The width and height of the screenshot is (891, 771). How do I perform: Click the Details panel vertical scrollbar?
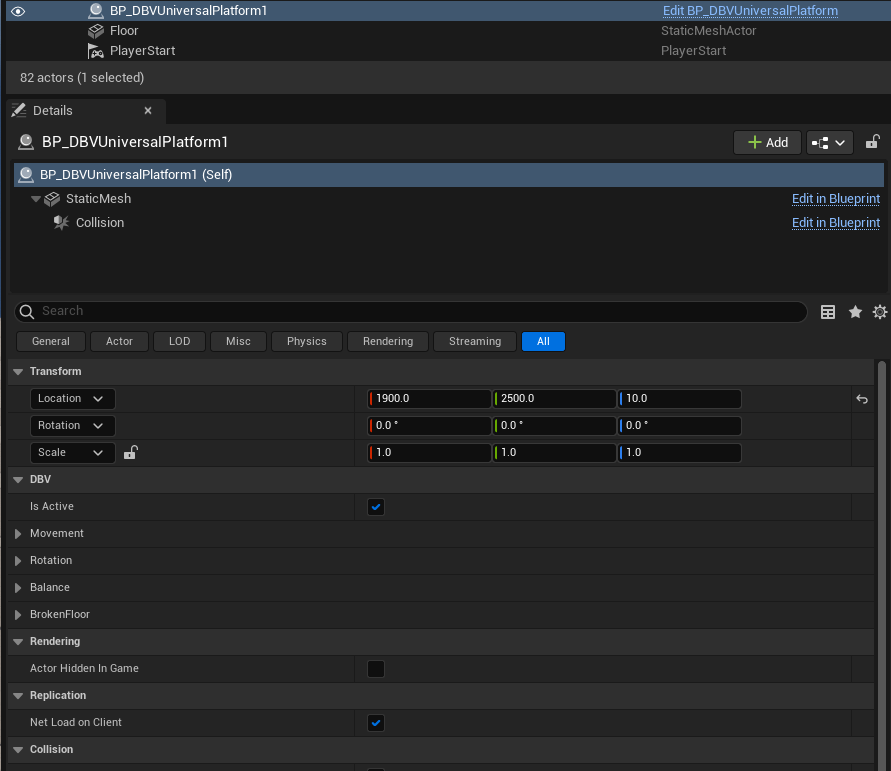pos(882,565)
